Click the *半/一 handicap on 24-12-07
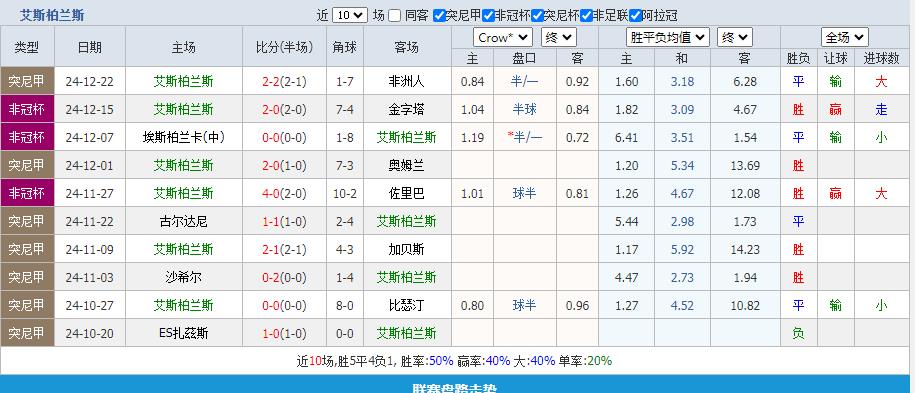The width and height of the screenshot is (915, 393). click(x=525, y=137)
